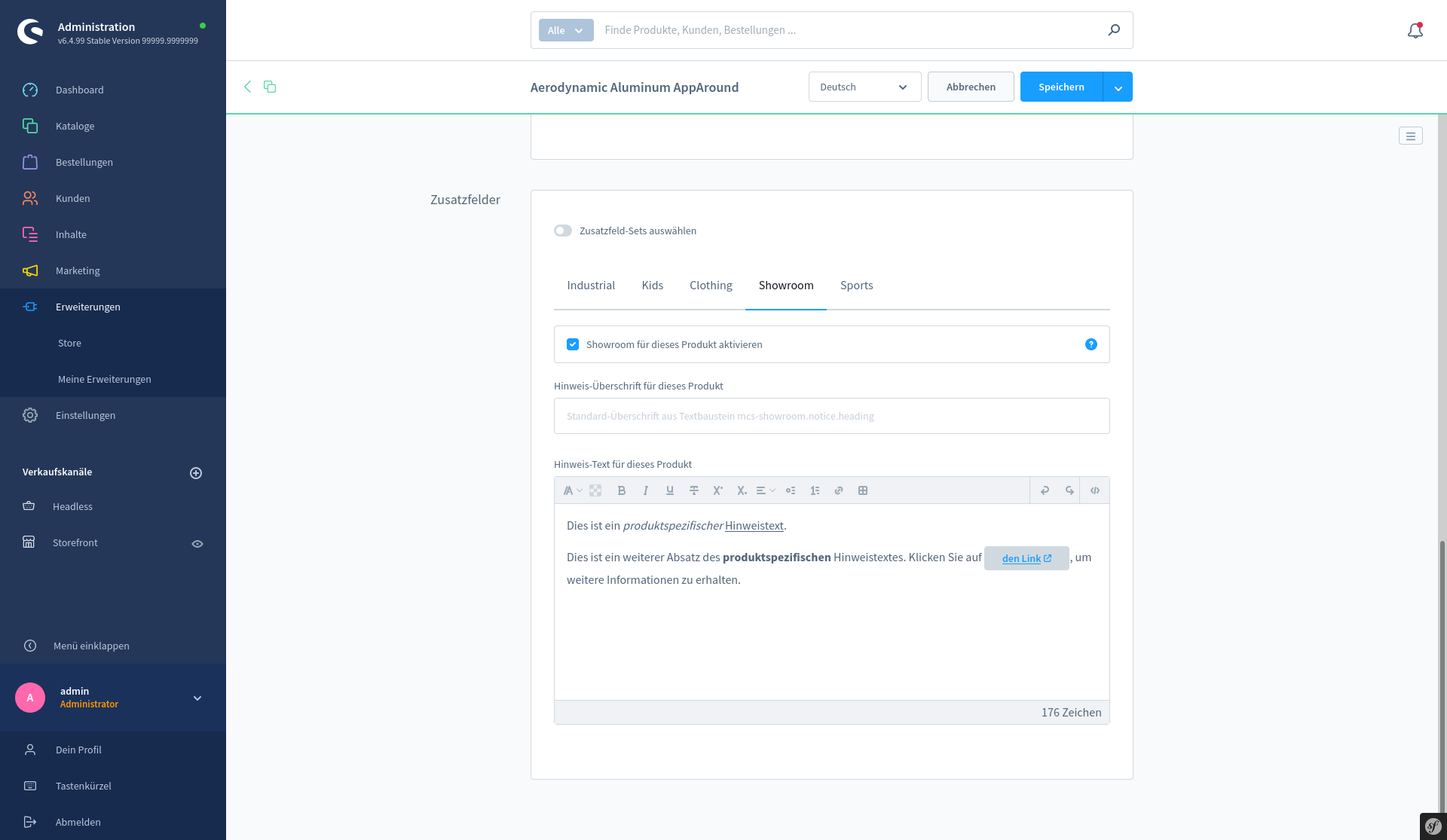Click the Italic formatting icon
1447x840 pixels.
coord(645,490)
